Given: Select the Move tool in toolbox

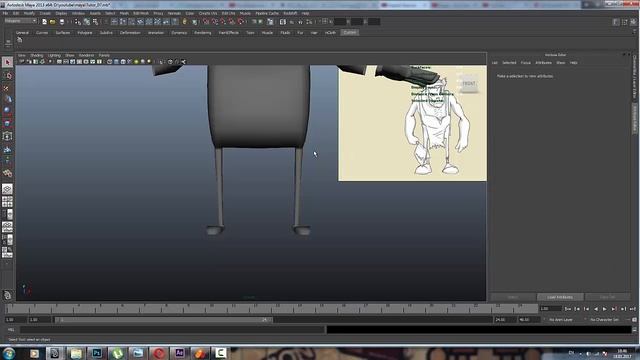Looking at the screenshot, I should [7, 99].
